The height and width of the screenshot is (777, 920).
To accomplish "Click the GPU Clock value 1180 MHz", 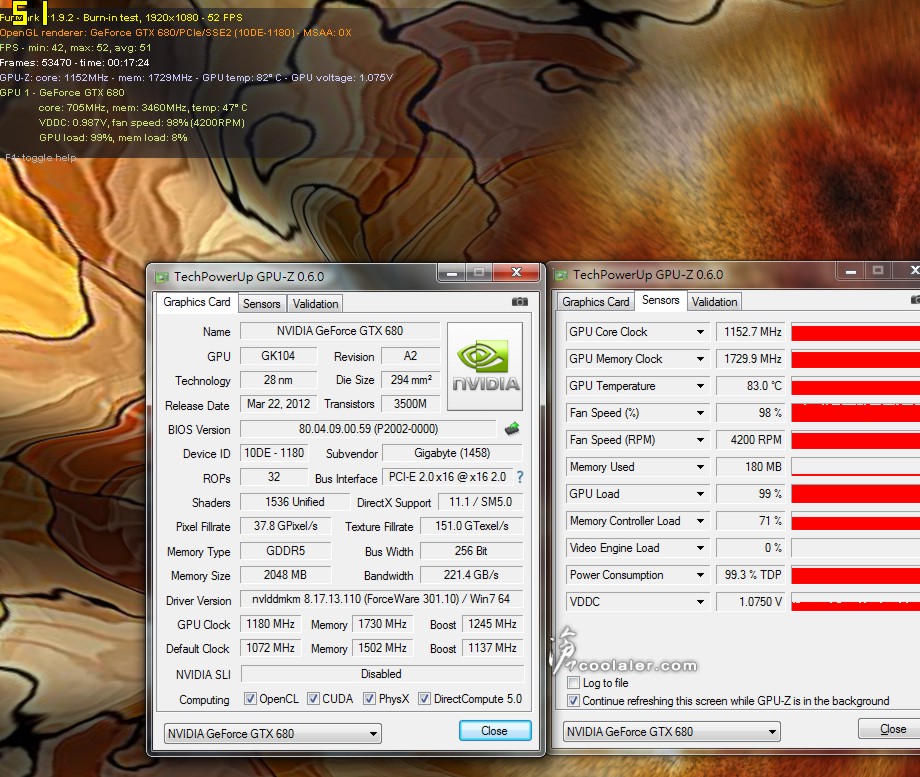I will 270,624.
